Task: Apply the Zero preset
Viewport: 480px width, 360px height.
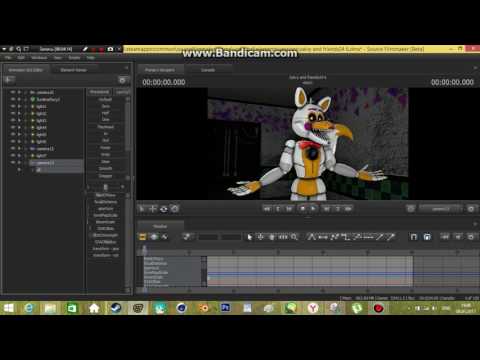Action: point(105,106)
